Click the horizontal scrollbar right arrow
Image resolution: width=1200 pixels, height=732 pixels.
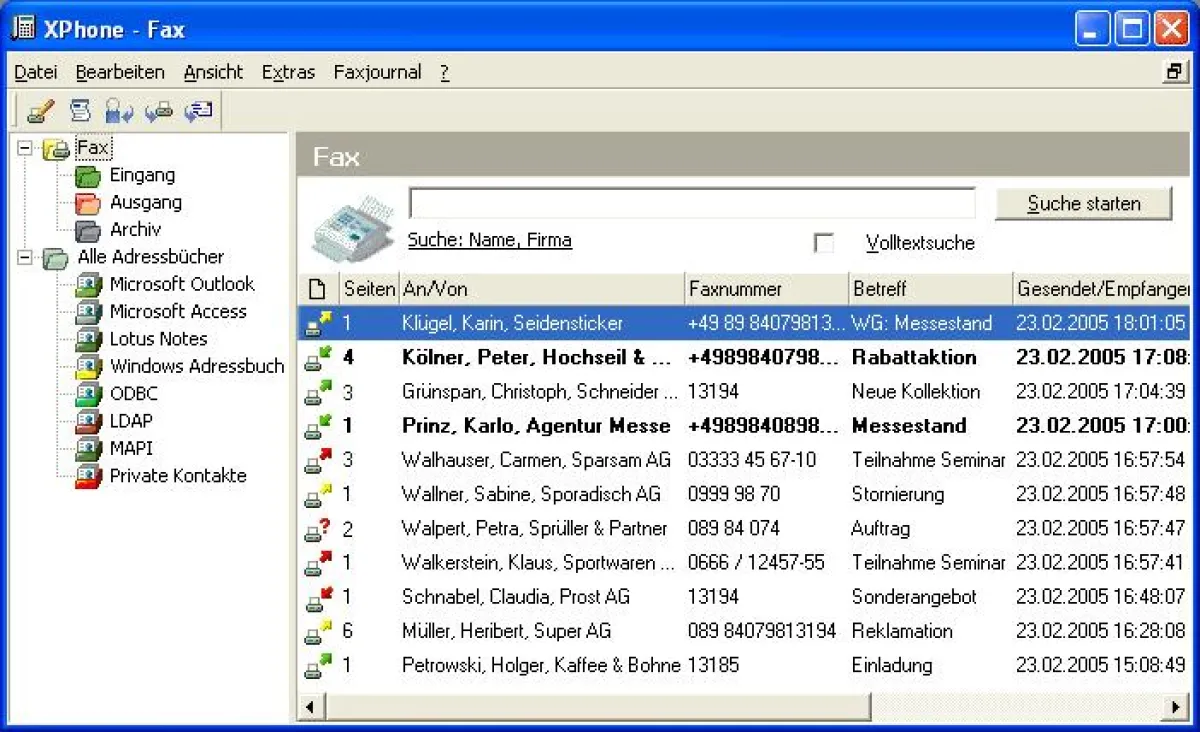(1177, 708)
